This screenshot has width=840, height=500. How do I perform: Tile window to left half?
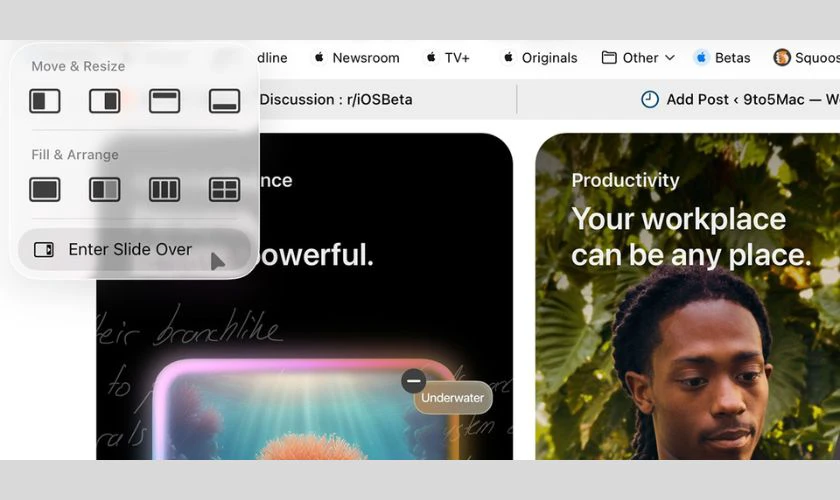pyautogui.click(x=45, y=101)
